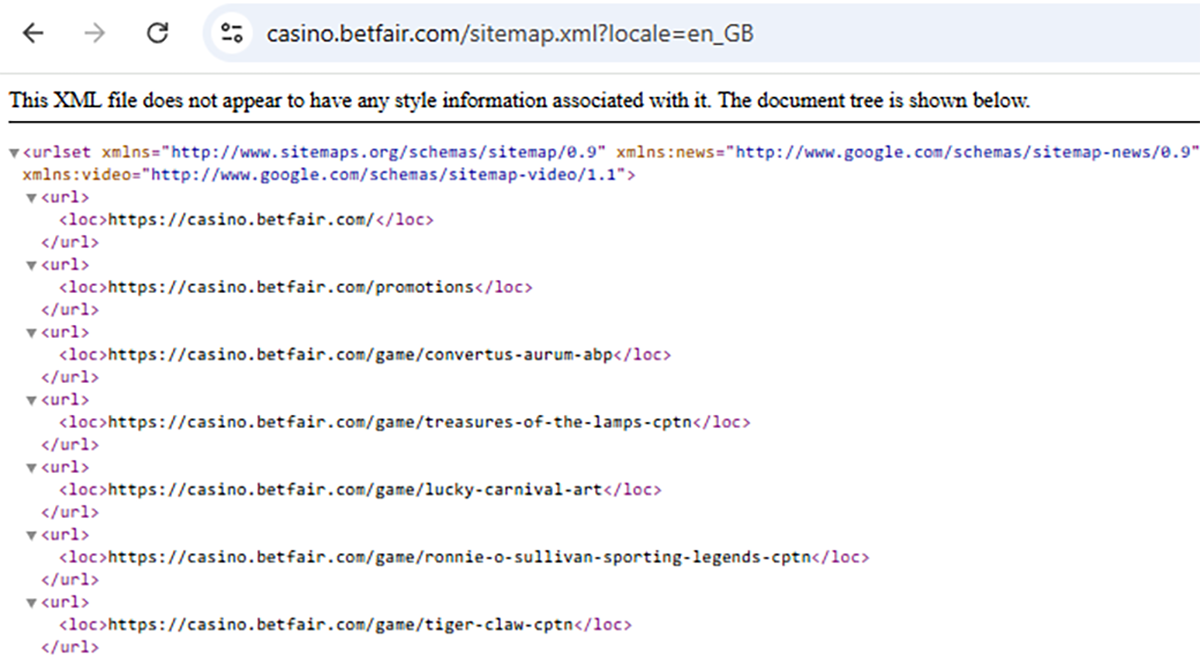Click the browser forward arrow
This screenshot has width=1200, height=656.
[x=95, y=33]
